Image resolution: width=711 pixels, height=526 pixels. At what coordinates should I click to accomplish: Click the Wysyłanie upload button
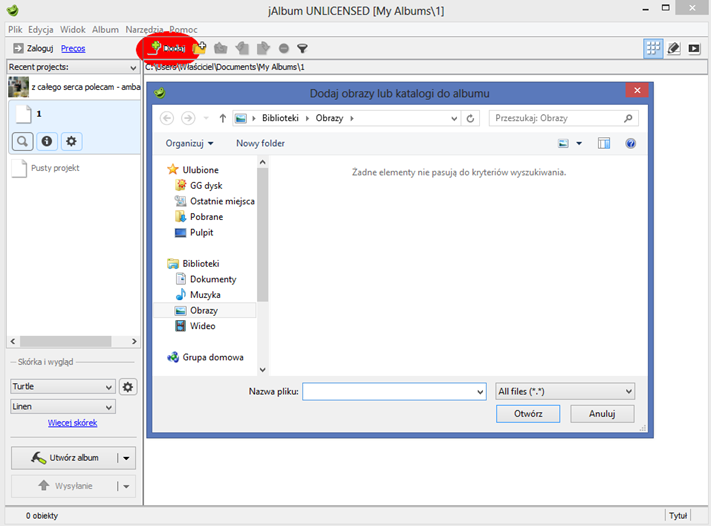pyautogui.click(x=64, y=486)
